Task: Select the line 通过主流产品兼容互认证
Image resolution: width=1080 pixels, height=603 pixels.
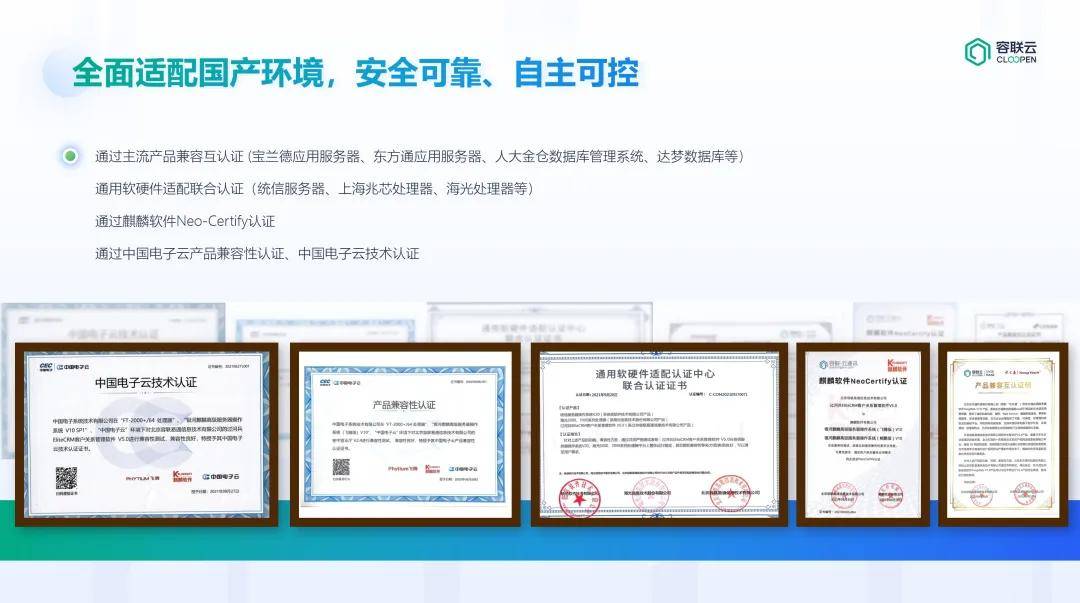Action: point(419,157)
